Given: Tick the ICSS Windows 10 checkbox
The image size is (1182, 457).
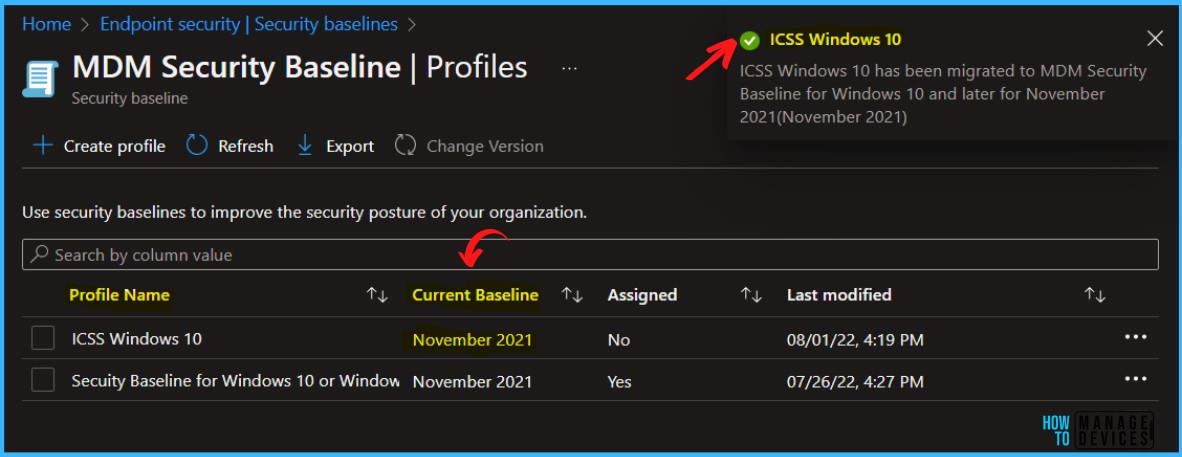Looking at the screenshot, I should (43, 339).
